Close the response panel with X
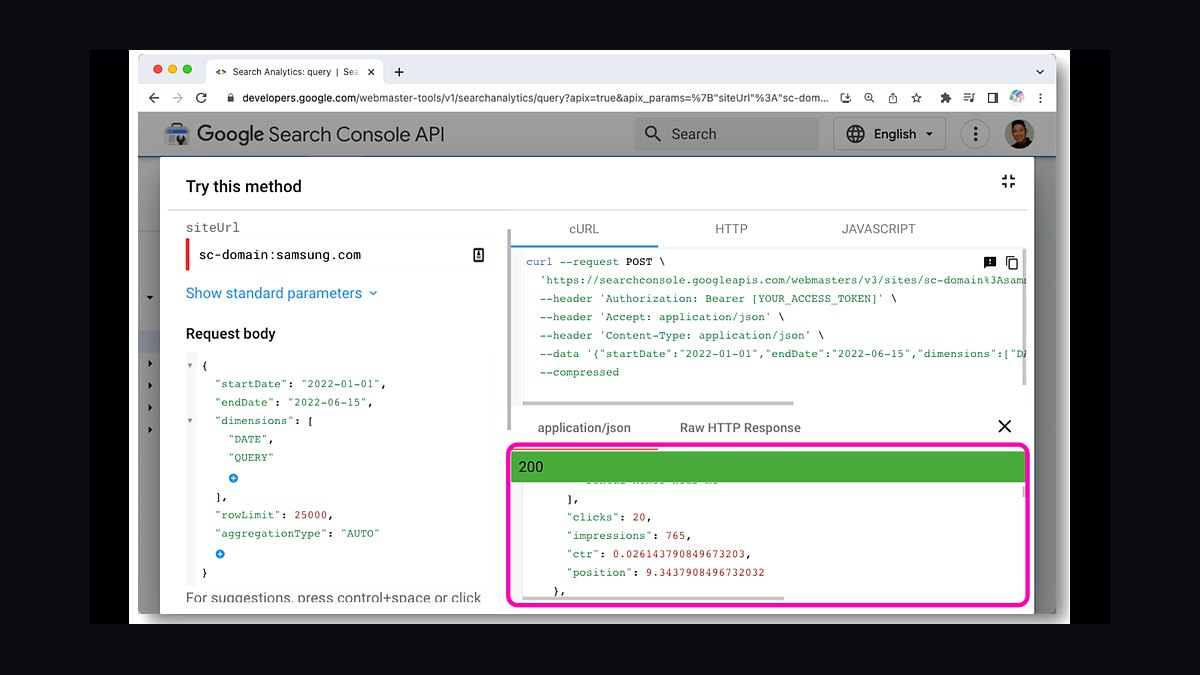Viewport: 1200px width, 675px height. 1005,426
